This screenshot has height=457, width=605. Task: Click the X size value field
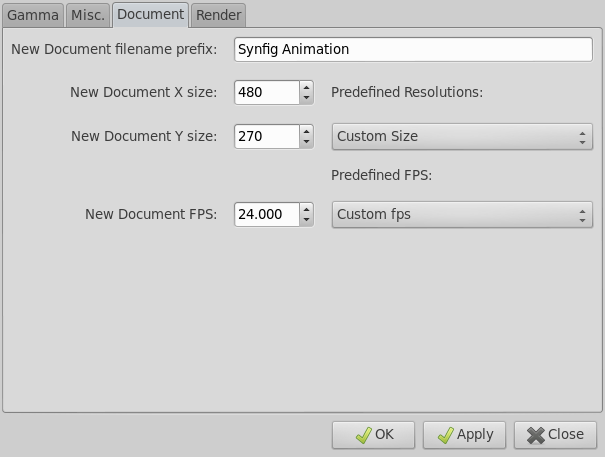point(267,92)
